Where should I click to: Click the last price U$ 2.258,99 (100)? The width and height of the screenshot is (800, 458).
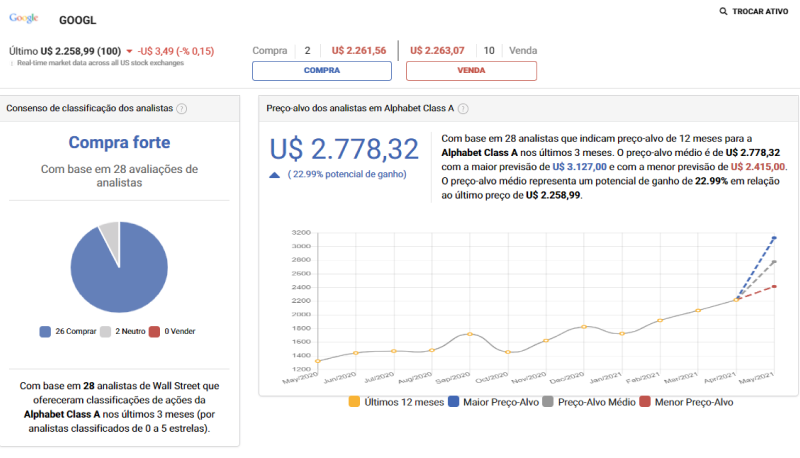pyautogui.click(x=81, y=51)
